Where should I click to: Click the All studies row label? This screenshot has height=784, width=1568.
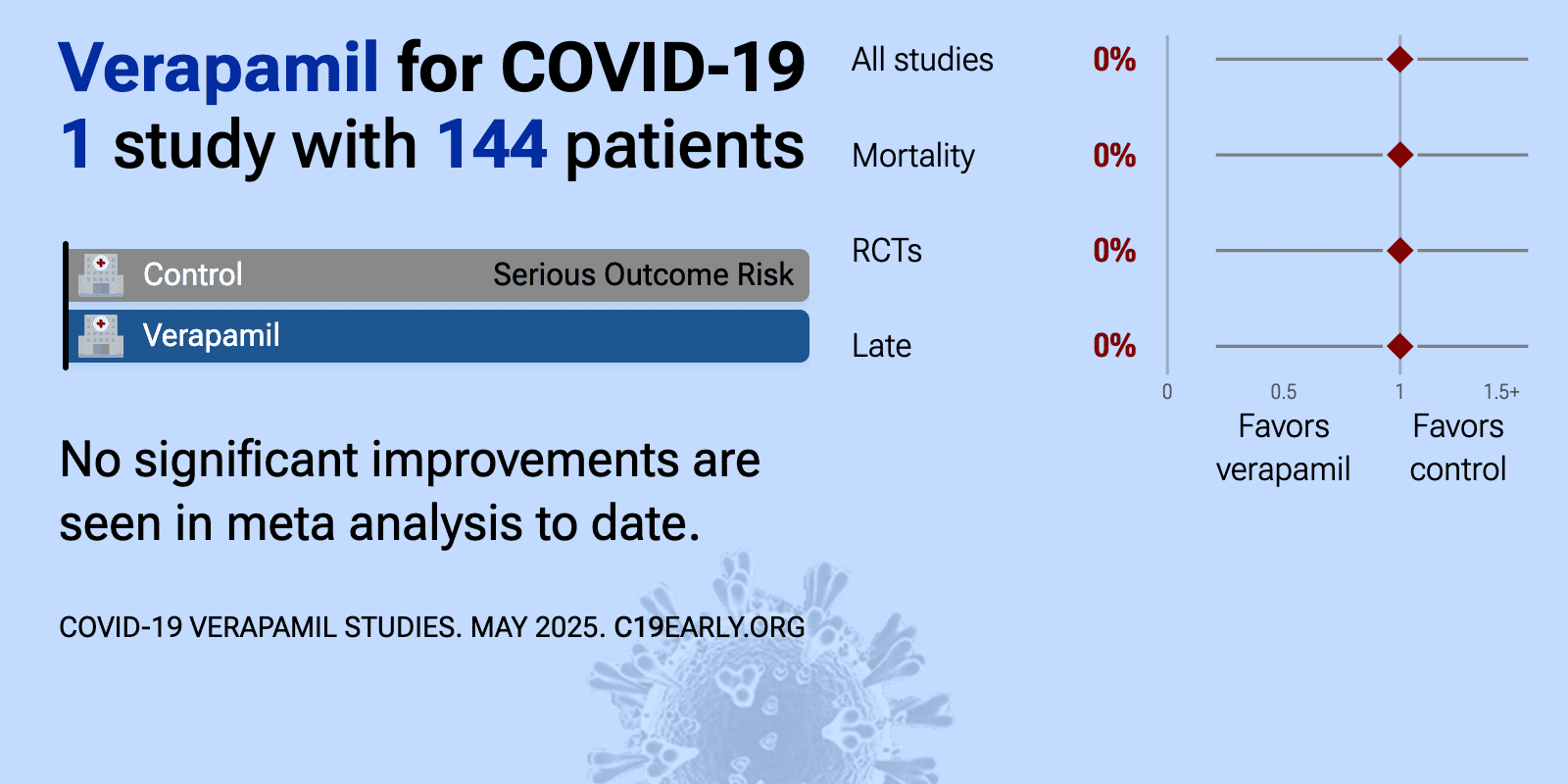pos(922,60)
